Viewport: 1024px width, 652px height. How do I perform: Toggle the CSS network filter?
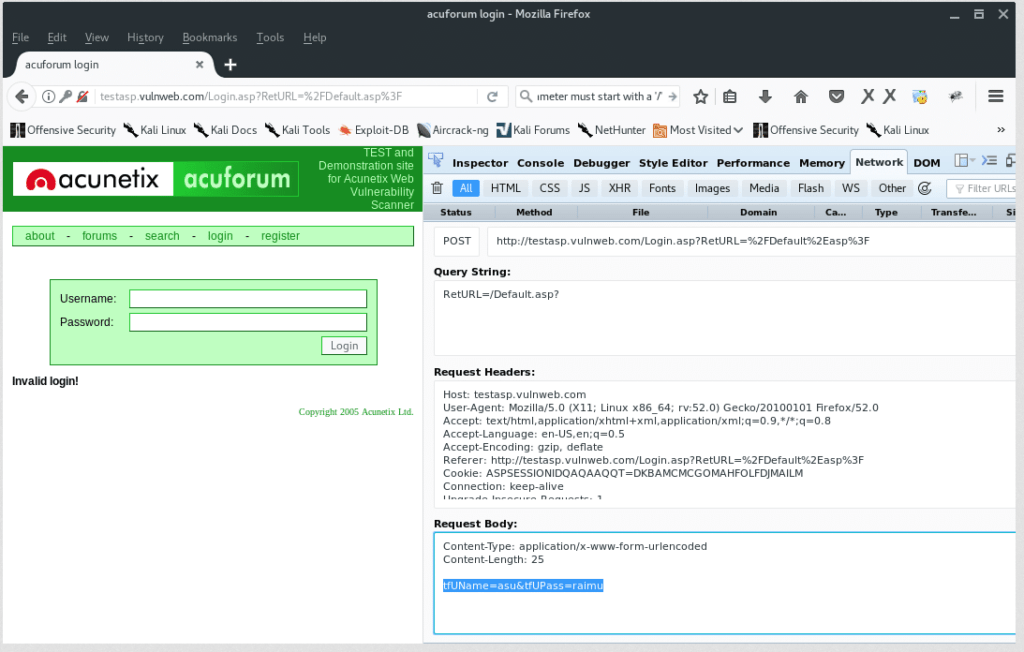549,188
